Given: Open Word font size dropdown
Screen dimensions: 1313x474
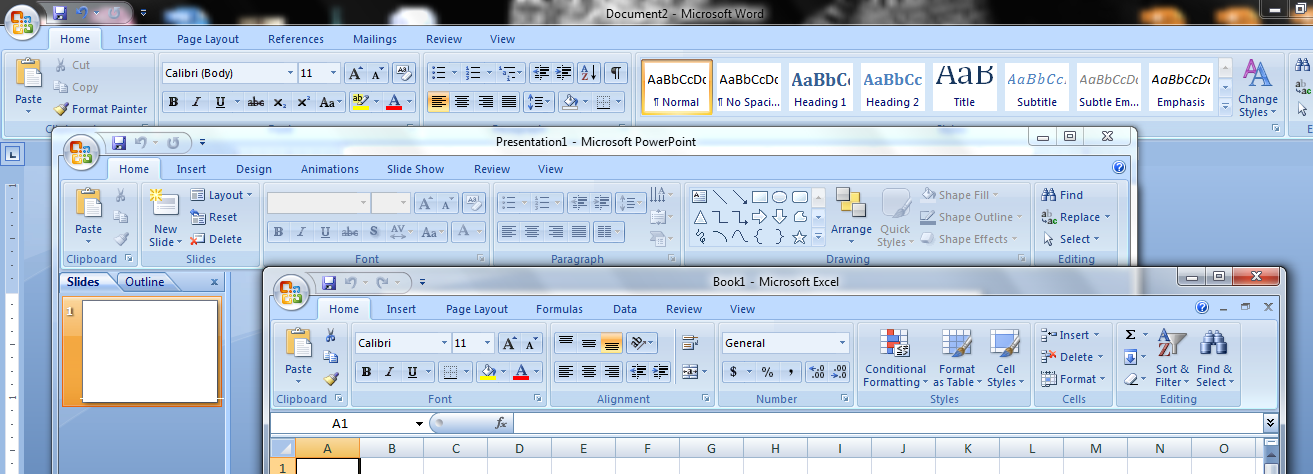Looking at the screenshot, I should point(334,73).
